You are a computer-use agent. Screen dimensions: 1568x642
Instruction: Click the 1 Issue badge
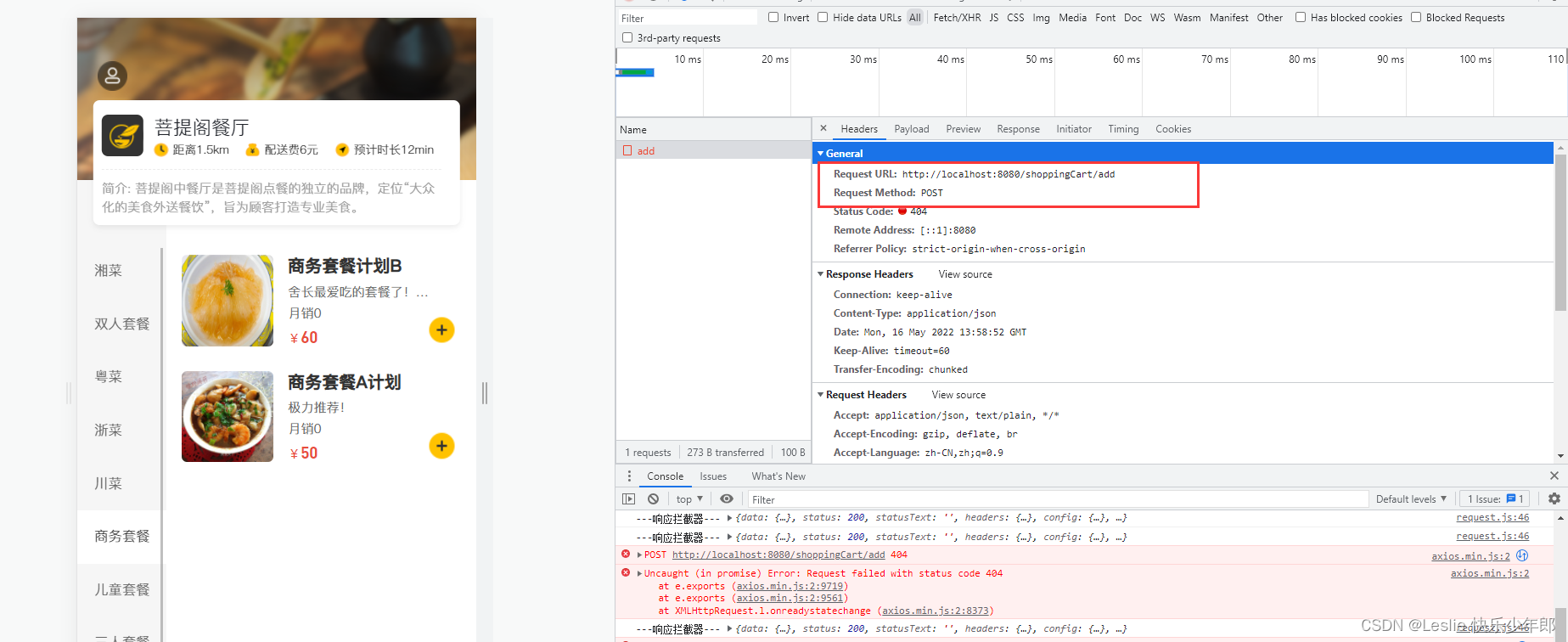point(1496,499)
